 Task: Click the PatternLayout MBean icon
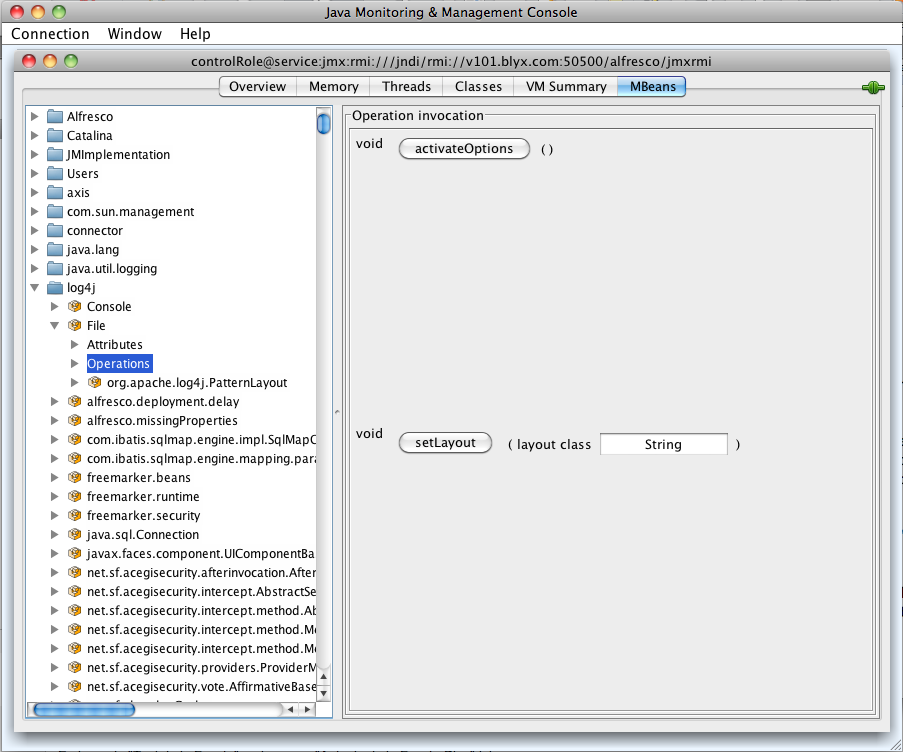[x=94, y=382]
